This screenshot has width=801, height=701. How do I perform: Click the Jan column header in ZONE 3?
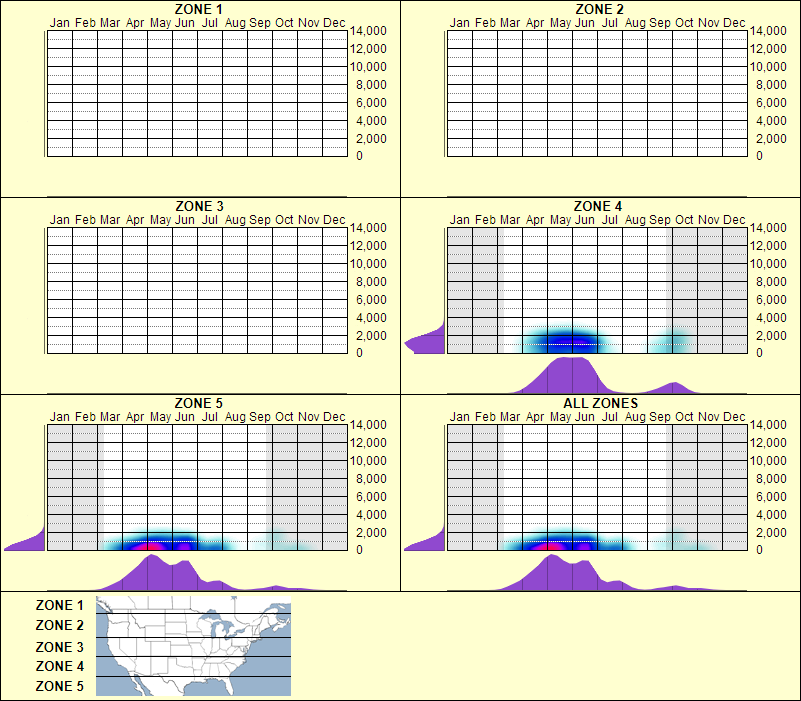(58, 218)
